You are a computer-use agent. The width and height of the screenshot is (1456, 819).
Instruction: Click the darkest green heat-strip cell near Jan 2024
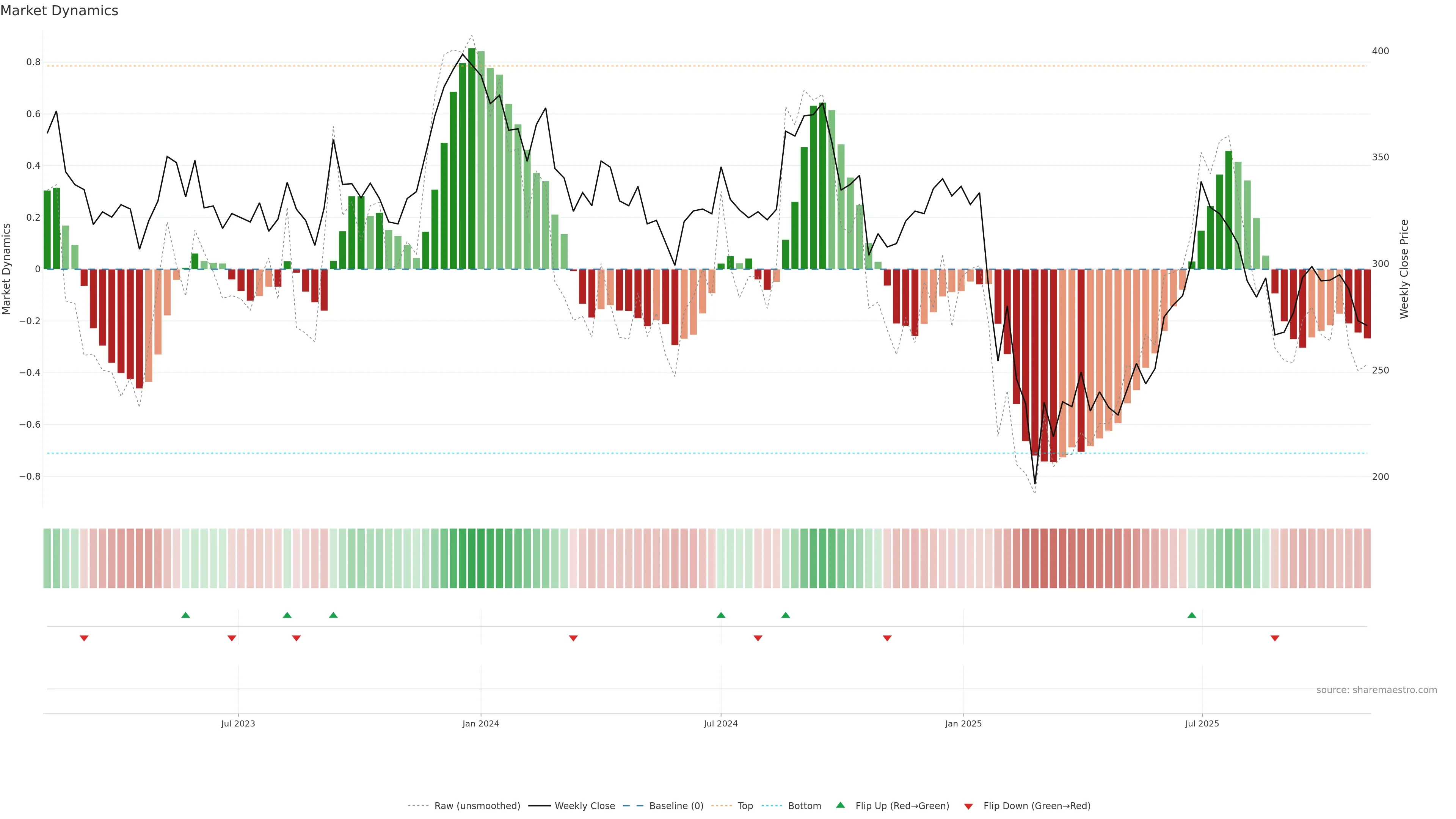(x=472, y=559)
